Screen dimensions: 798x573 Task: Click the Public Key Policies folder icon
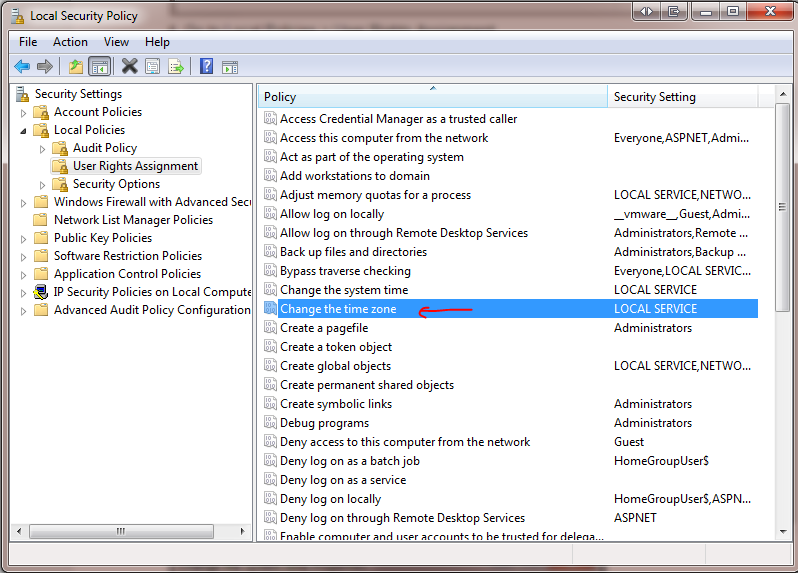coord(41,238)
